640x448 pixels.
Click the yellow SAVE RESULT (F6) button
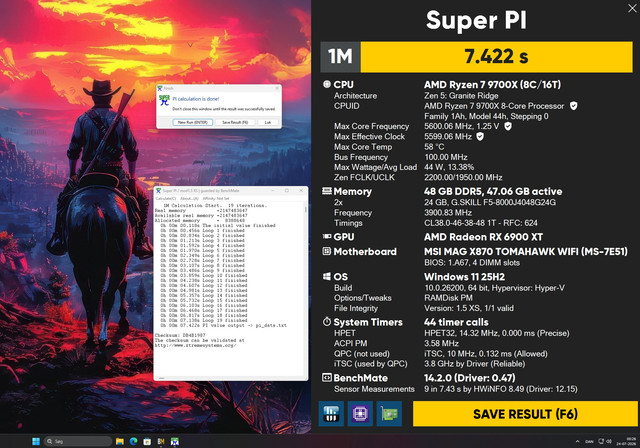[525, 414]
